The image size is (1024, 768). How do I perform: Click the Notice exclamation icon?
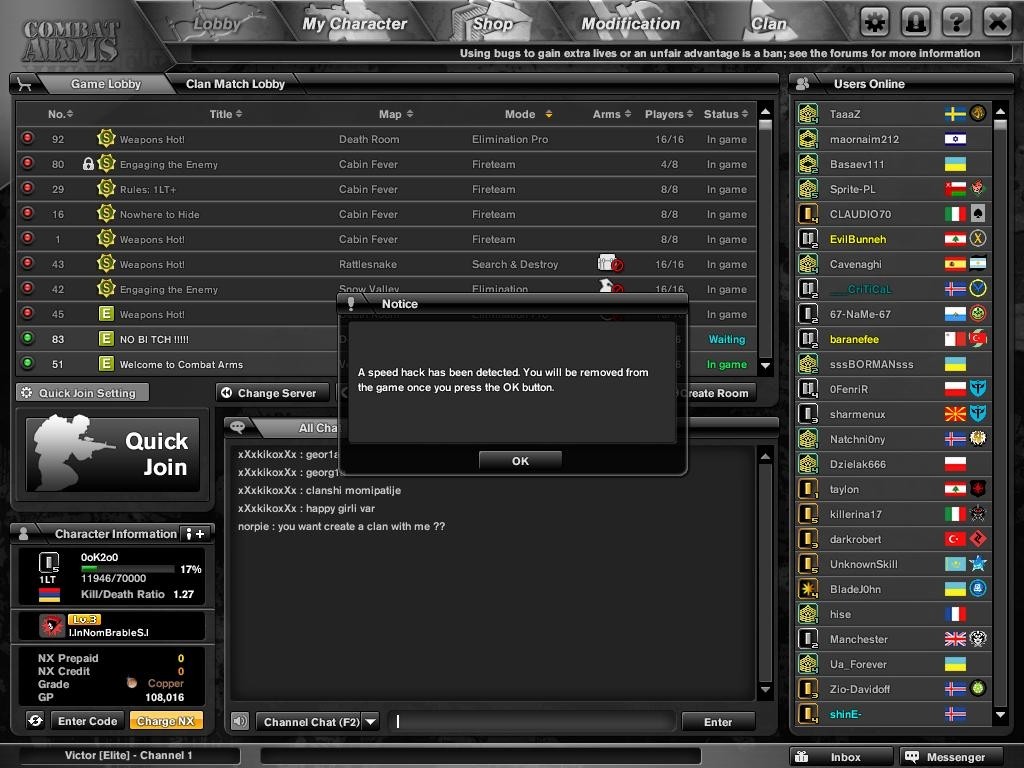pos(351,304)
